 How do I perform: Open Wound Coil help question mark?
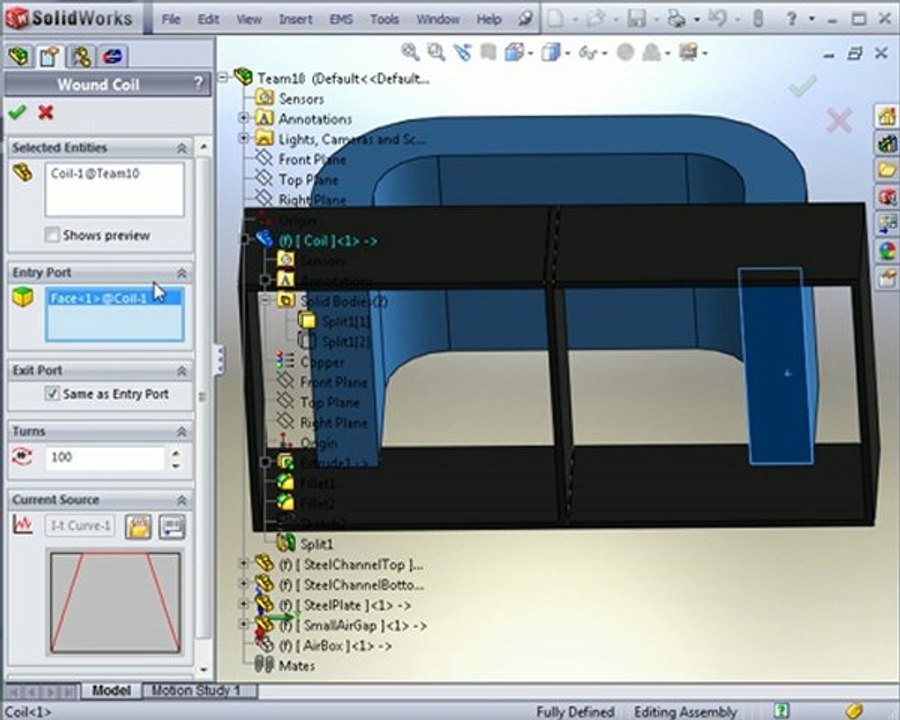coord(198,84)
